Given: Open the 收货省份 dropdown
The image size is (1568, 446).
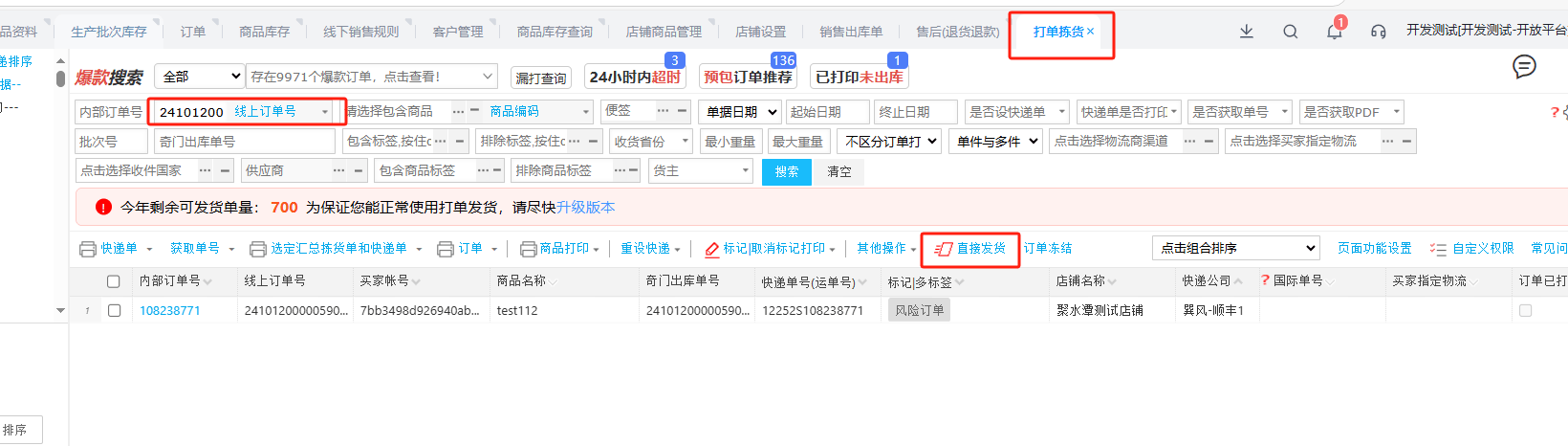Looking at the screenshot, I should click(651, 142).
